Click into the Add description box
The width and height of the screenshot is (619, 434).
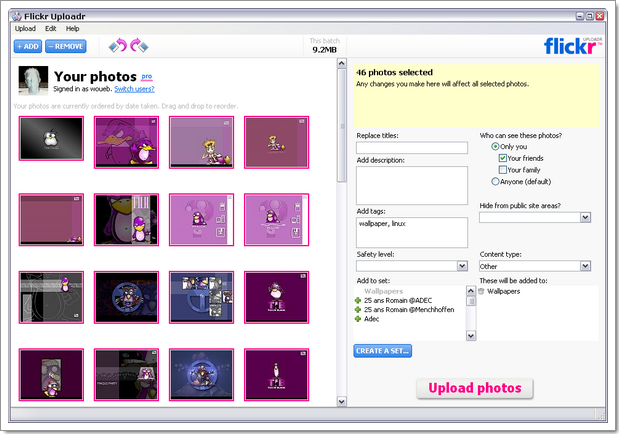[412, 185]
